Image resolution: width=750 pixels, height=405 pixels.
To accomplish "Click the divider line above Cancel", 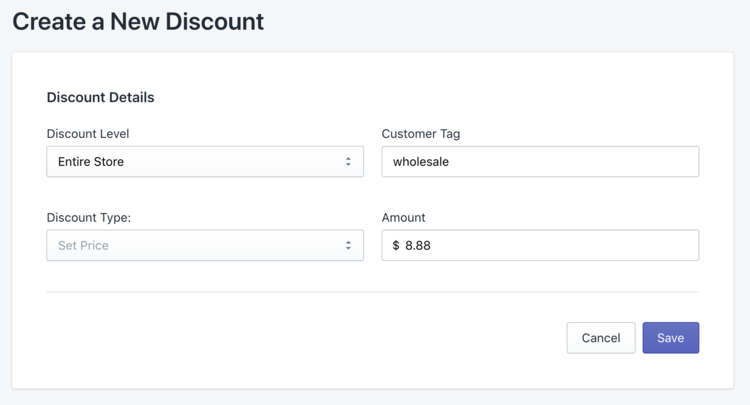I will pos(372,292).
